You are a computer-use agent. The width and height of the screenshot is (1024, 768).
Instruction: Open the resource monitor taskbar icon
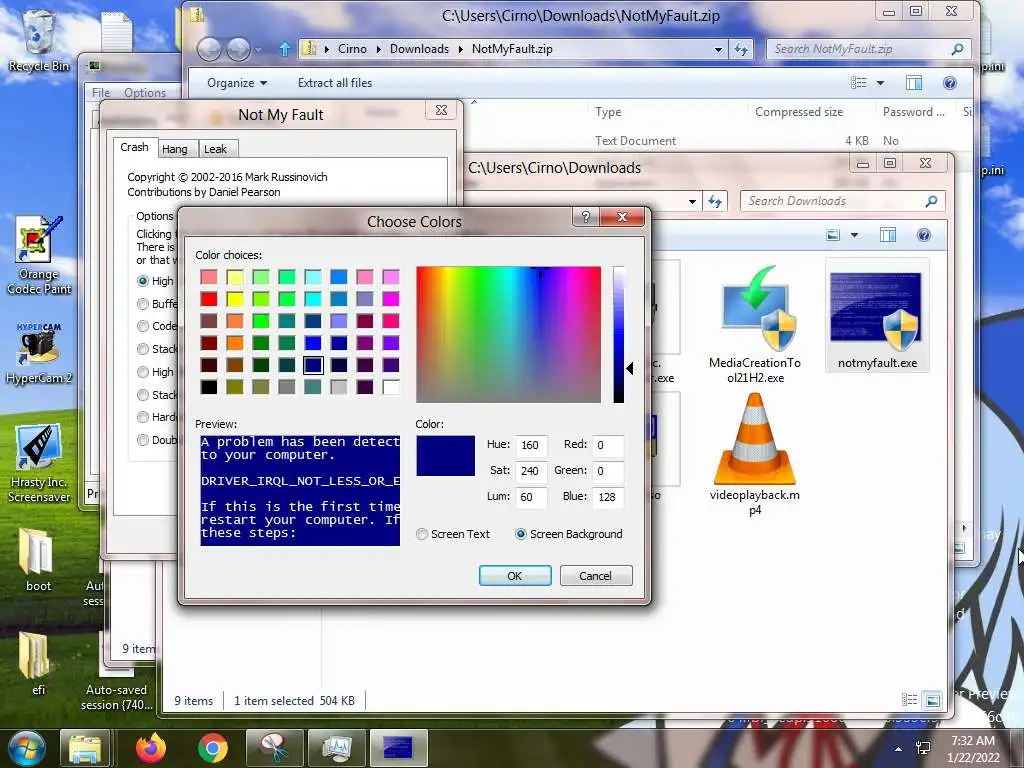336,748
